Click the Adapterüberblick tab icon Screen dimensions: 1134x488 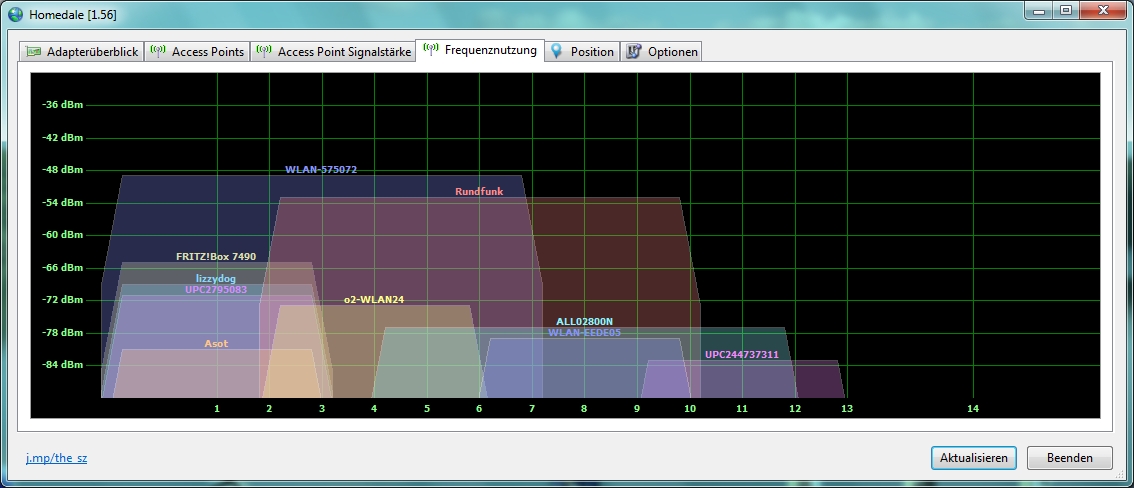tap(33, 52)
